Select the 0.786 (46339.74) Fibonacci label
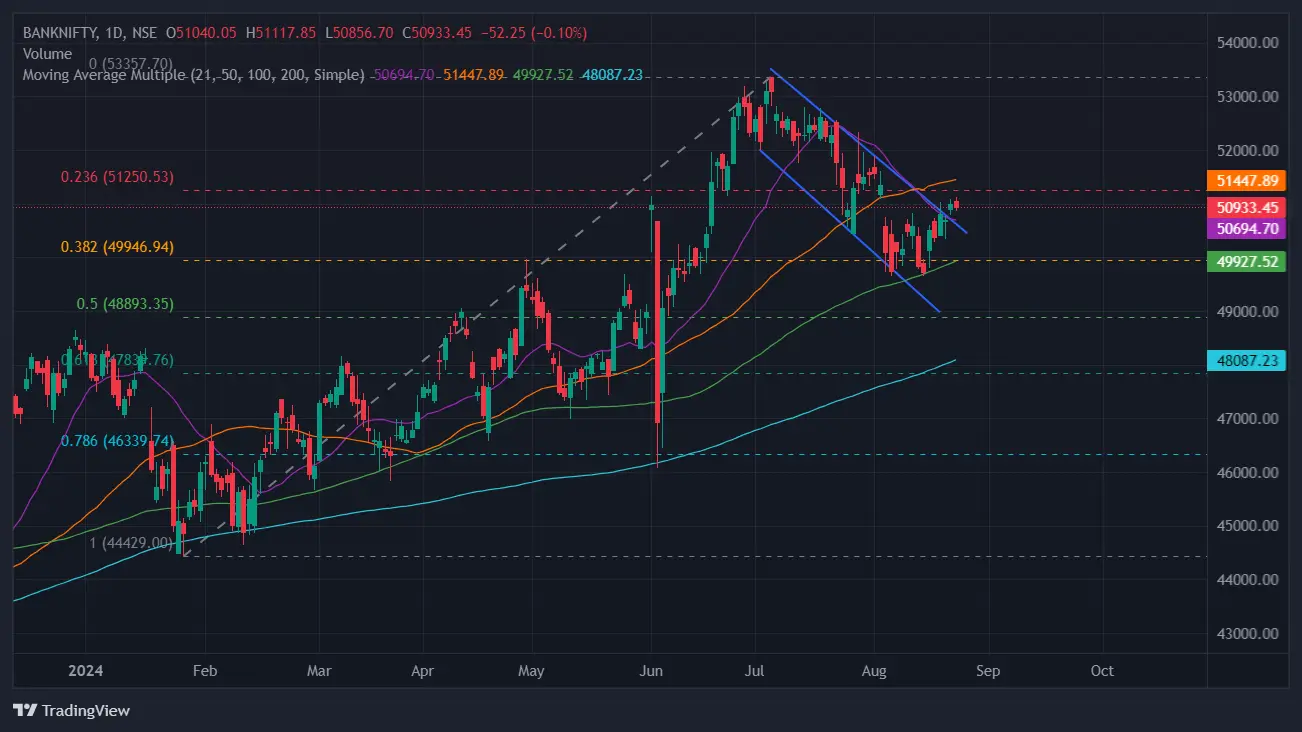 pyautogui.click(x=117, y=441)
